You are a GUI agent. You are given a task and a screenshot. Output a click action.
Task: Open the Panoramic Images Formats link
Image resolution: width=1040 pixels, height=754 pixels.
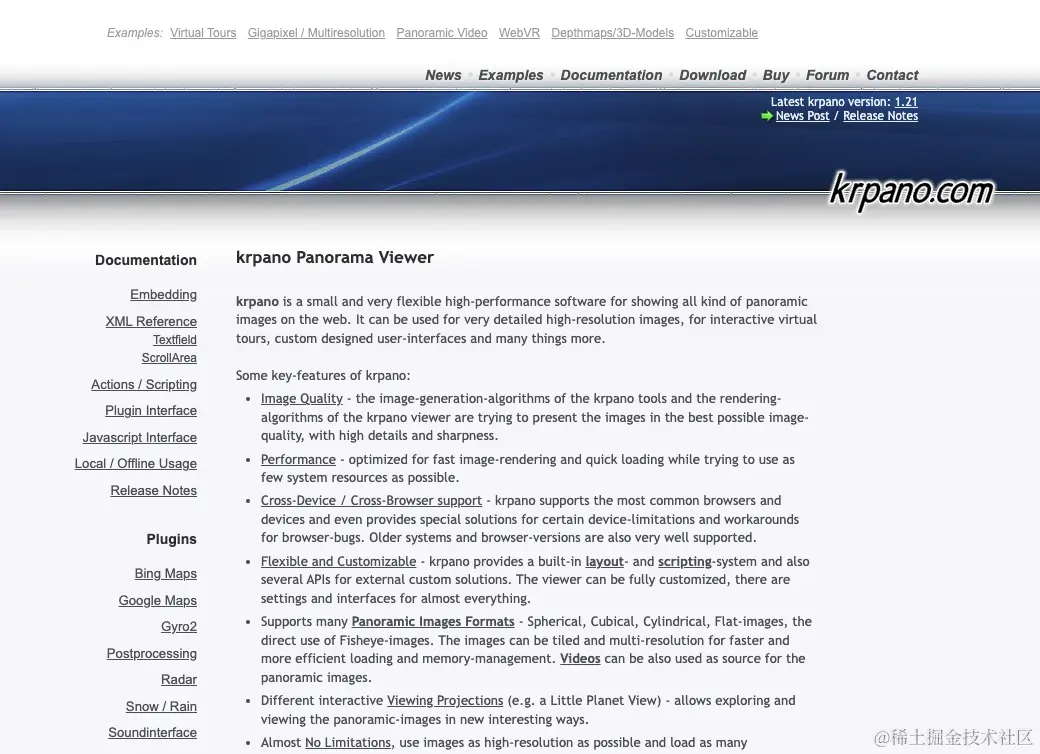point(433,622)
